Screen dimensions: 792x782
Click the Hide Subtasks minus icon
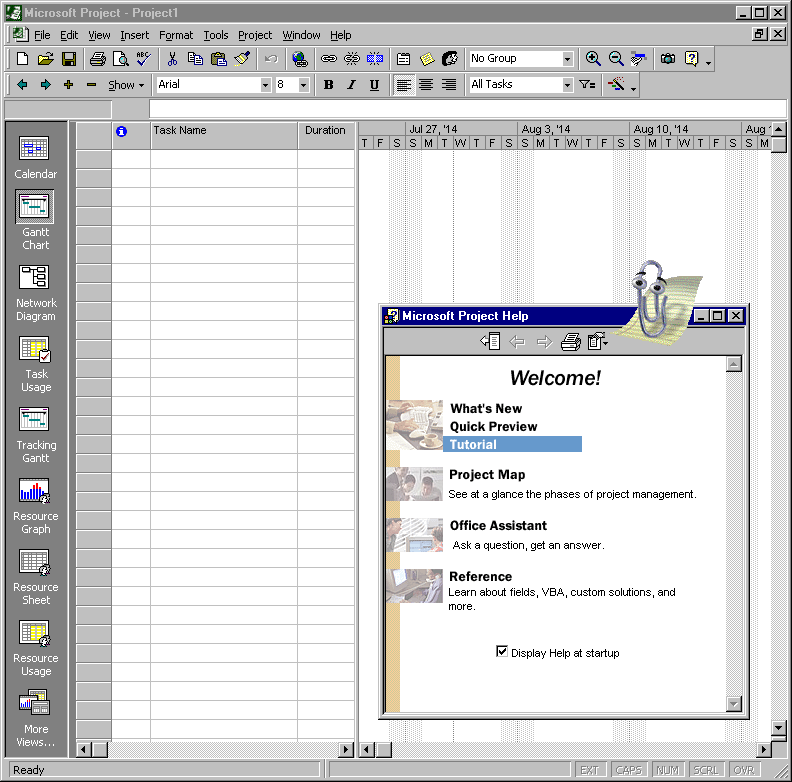[x=91, y=85]
